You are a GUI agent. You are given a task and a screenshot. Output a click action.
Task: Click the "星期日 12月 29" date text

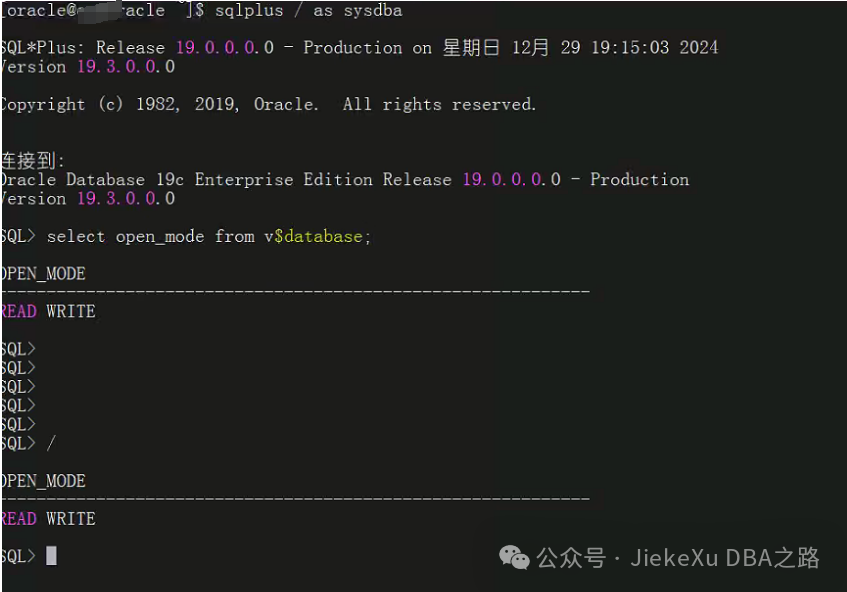point(512,48)
